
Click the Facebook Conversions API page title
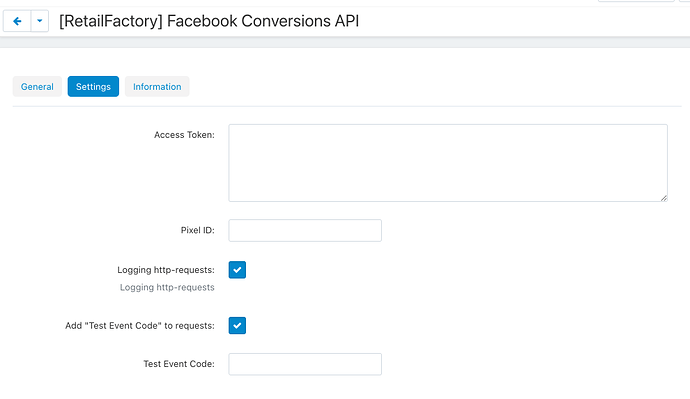(x=209, y=21)
